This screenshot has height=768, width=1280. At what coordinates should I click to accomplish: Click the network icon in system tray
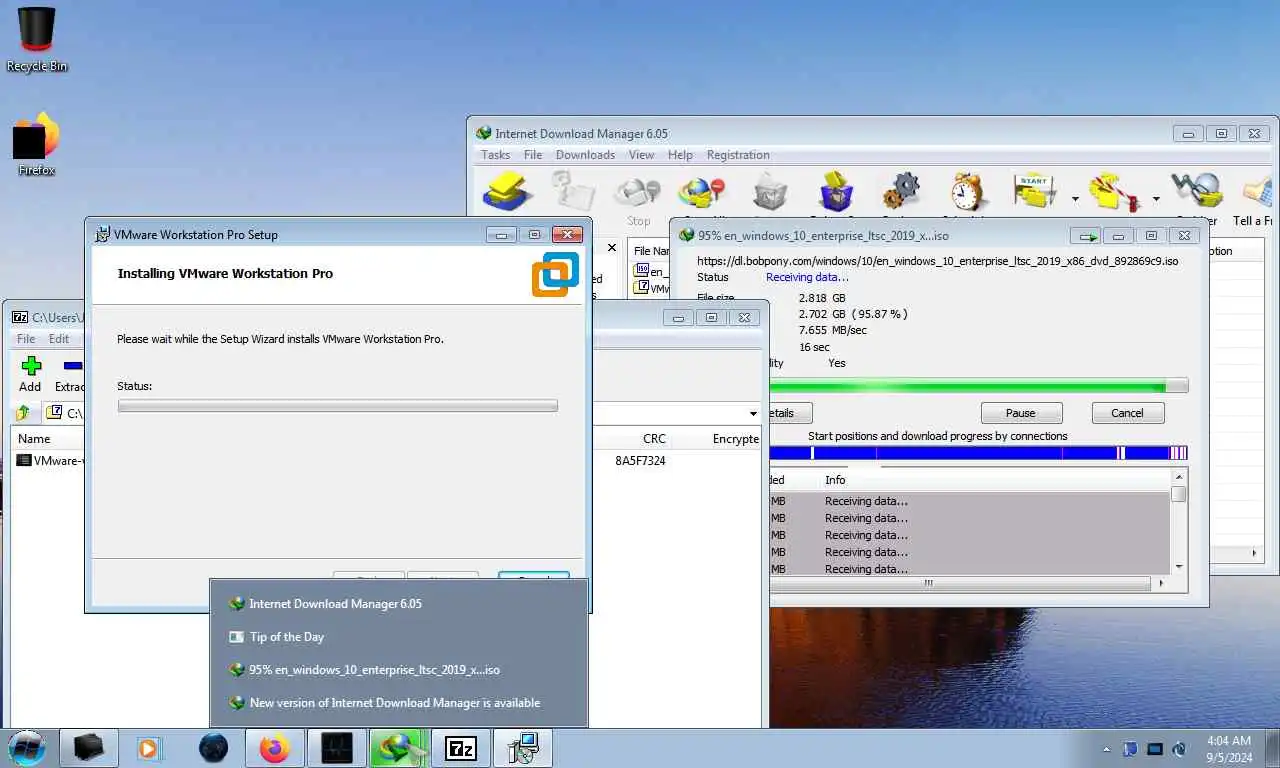(x=1155, y=749)
